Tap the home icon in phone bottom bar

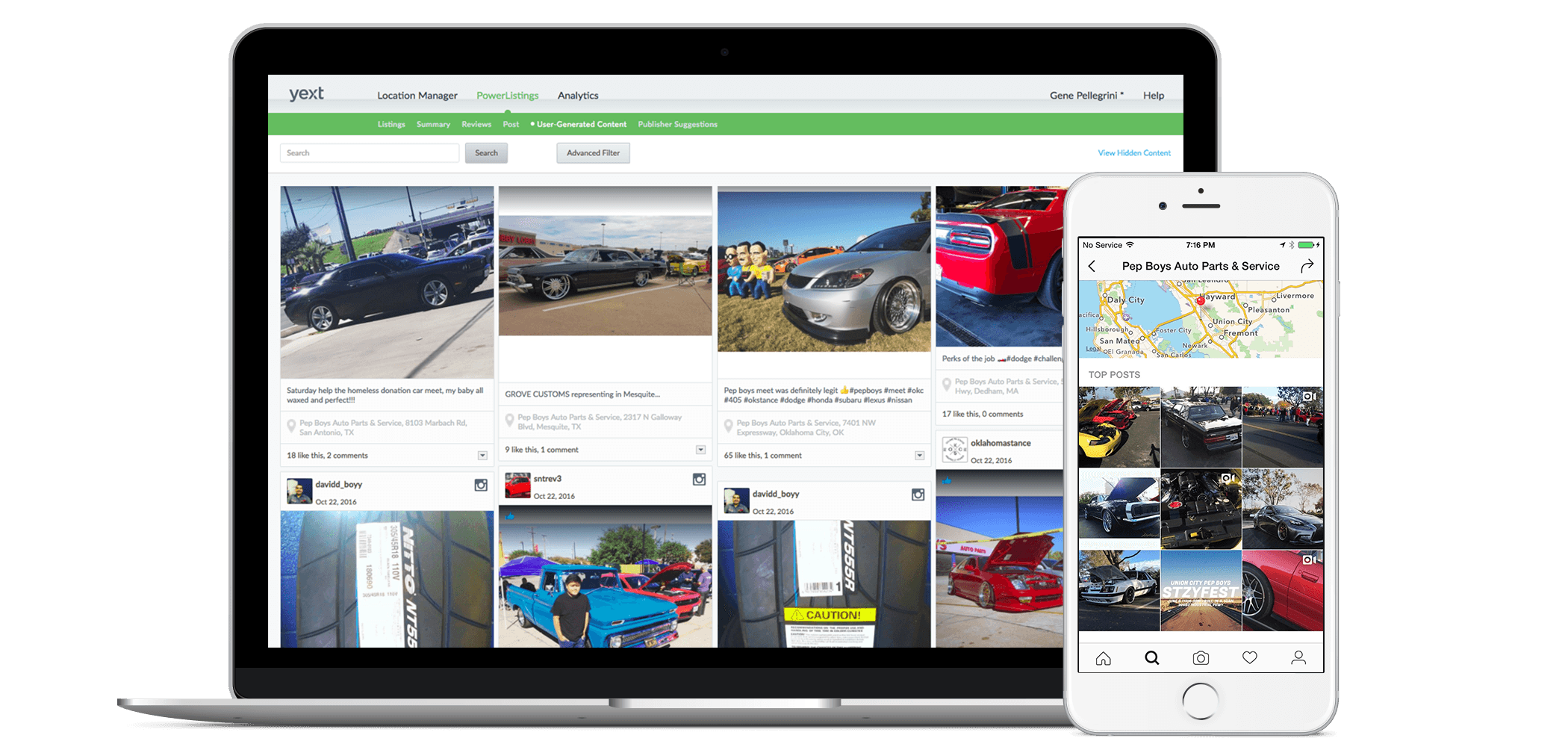coord(1103,658)
